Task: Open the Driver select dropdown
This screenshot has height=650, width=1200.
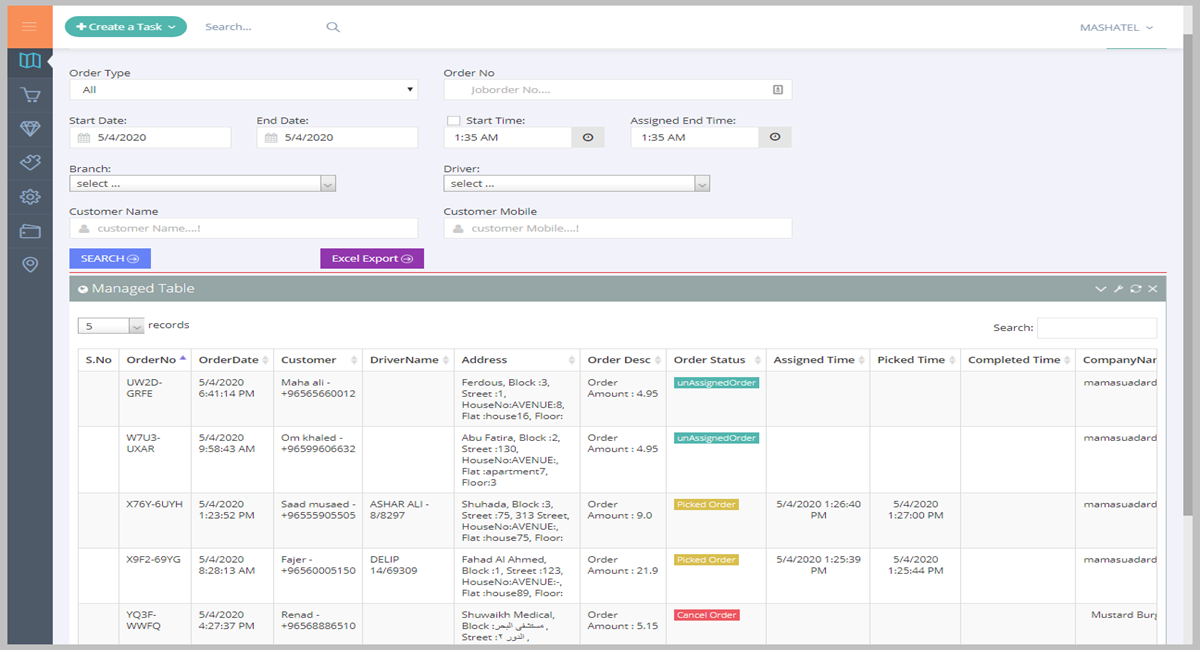Action: pos(577,184)
